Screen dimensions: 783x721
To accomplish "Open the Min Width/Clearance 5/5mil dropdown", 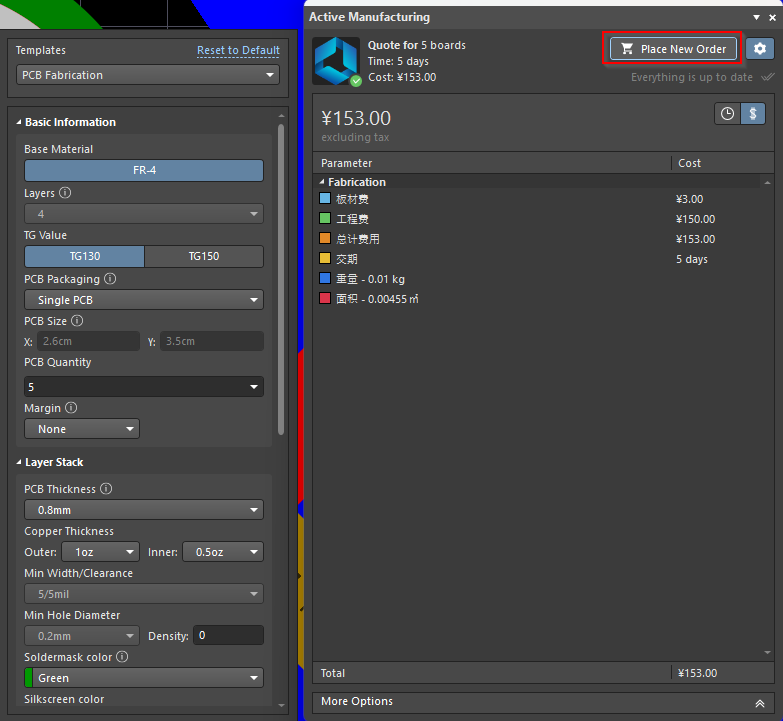I will click(x=144, y=594).
